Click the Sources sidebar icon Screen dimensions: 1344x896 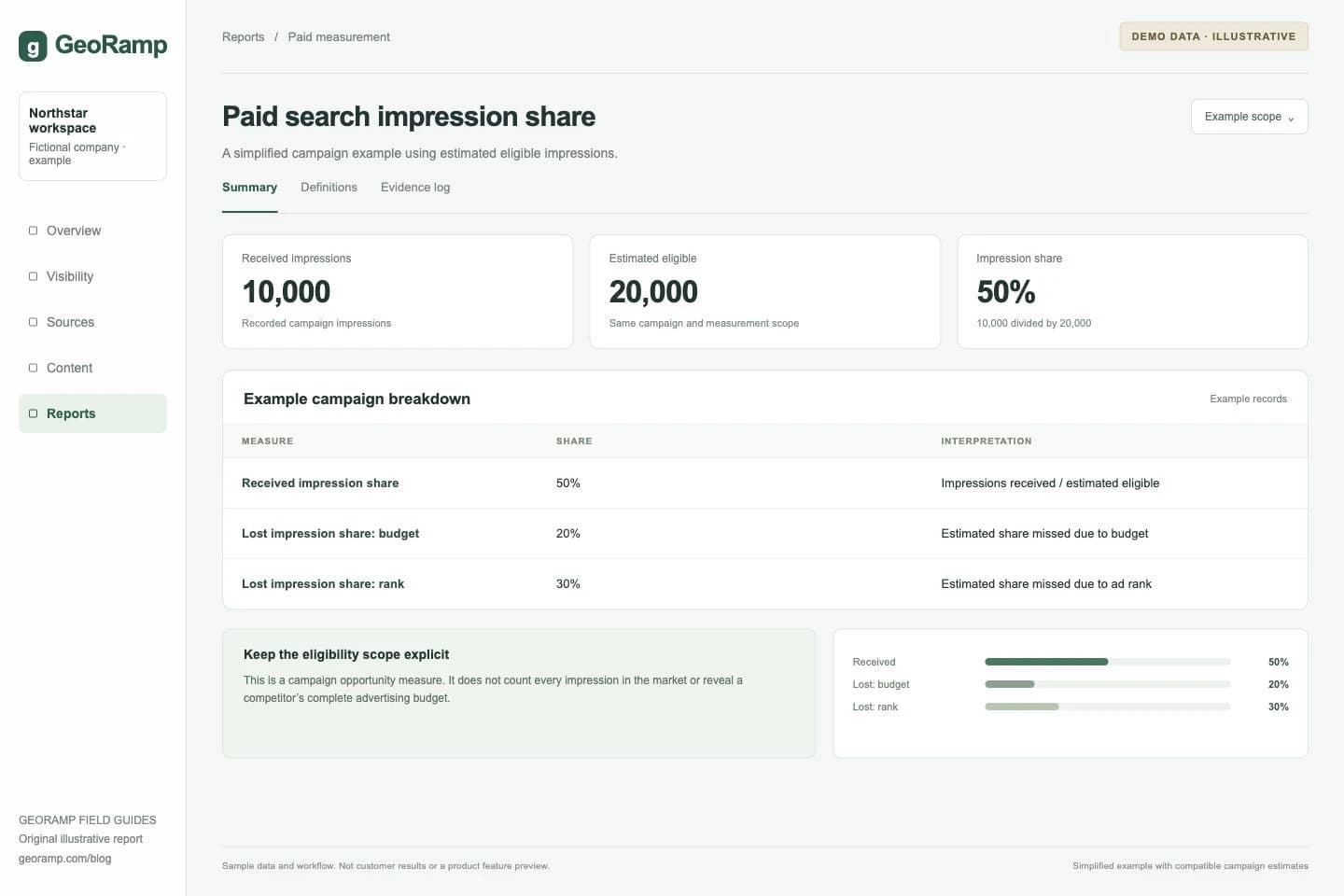coord(34,322)
